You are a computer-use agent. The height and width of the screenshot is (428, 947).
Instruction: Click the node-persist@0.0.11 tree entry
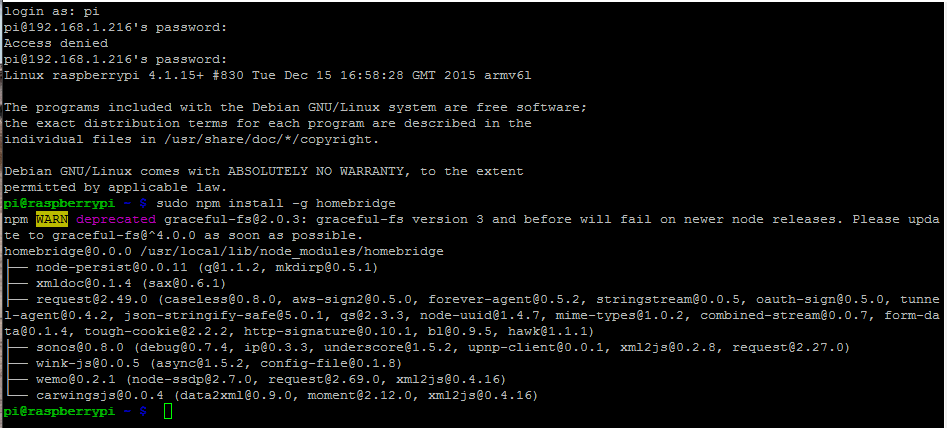tap(112, 267)
